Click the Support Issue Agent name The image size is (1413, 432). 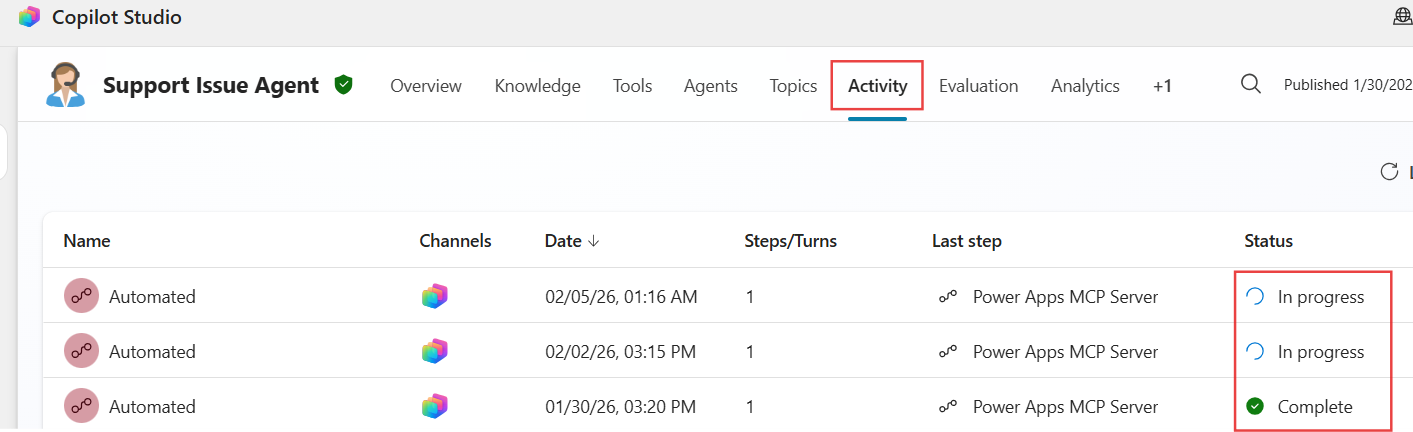click(211, 85)
